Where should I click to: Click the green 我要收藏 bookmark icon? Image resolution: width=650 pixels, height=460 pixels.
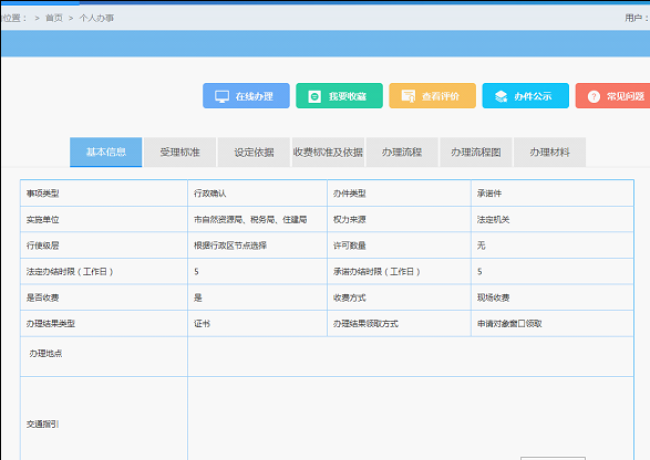pos(314,97)
